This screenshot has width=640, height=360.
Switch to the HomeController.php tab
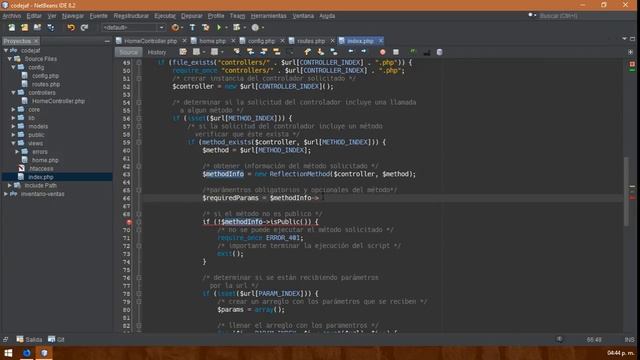(150, 41)
